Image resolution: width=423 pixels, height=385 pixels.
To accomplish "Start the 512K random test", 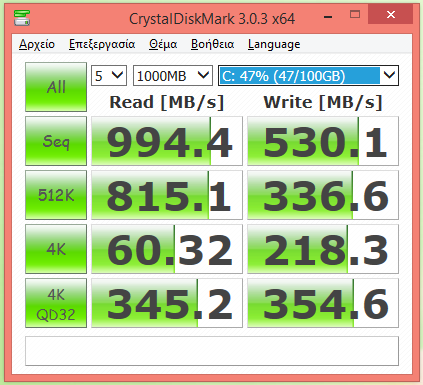I will 56,195.
